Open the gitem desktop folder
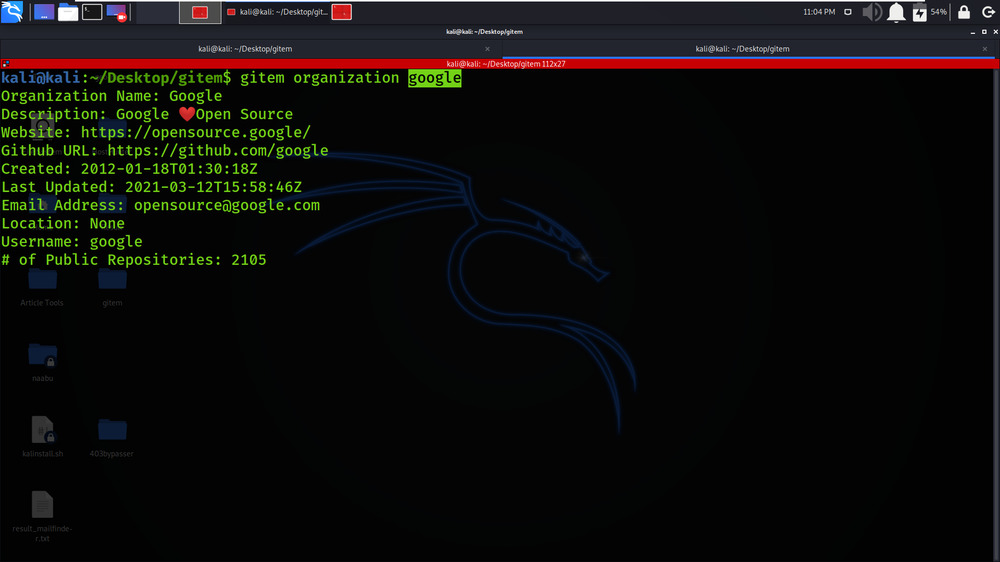This screenshot has height=562, width=1000. [112, 287]
